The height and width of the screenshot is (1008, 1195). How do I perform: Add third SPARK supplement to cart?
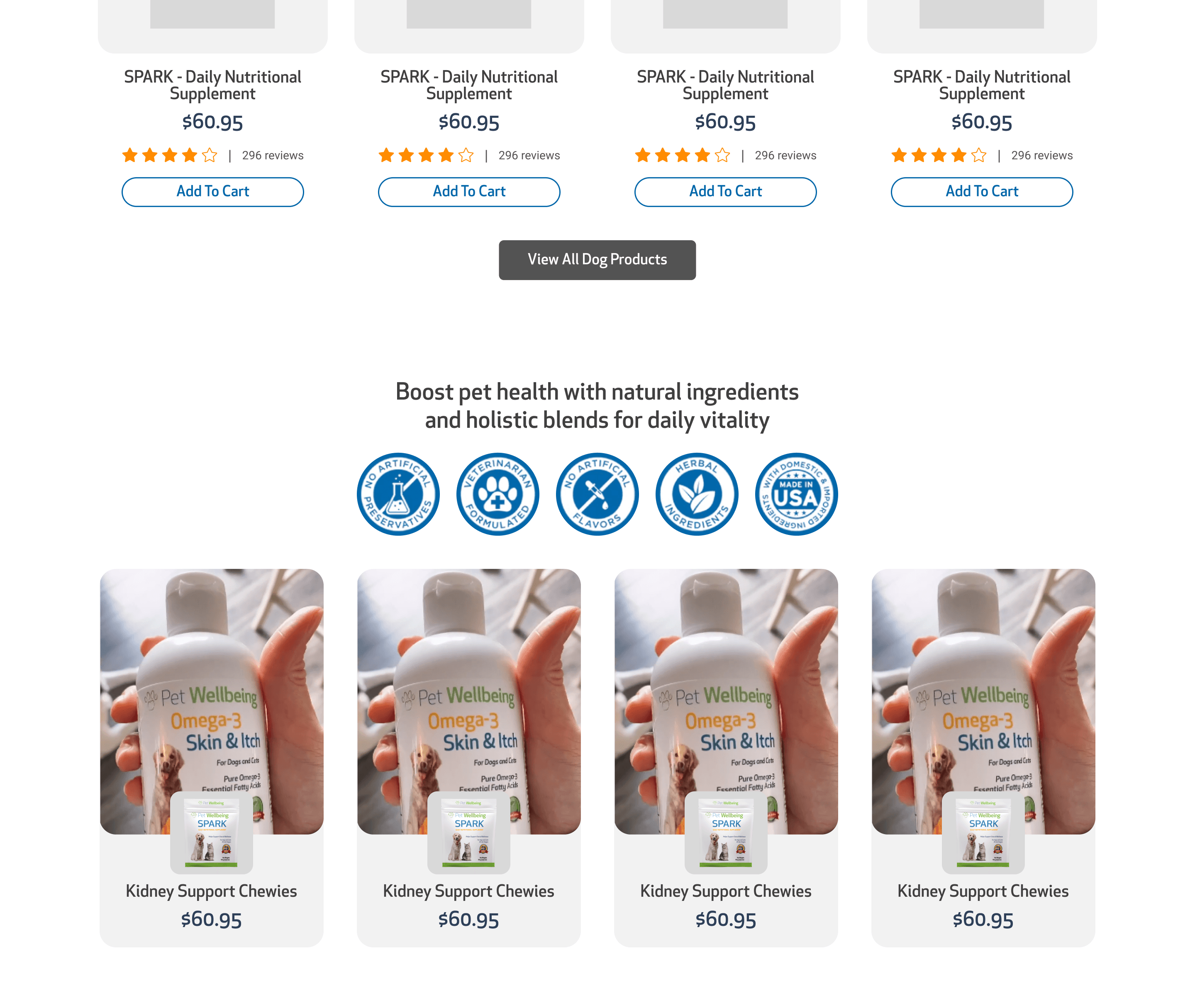point(725,191)
